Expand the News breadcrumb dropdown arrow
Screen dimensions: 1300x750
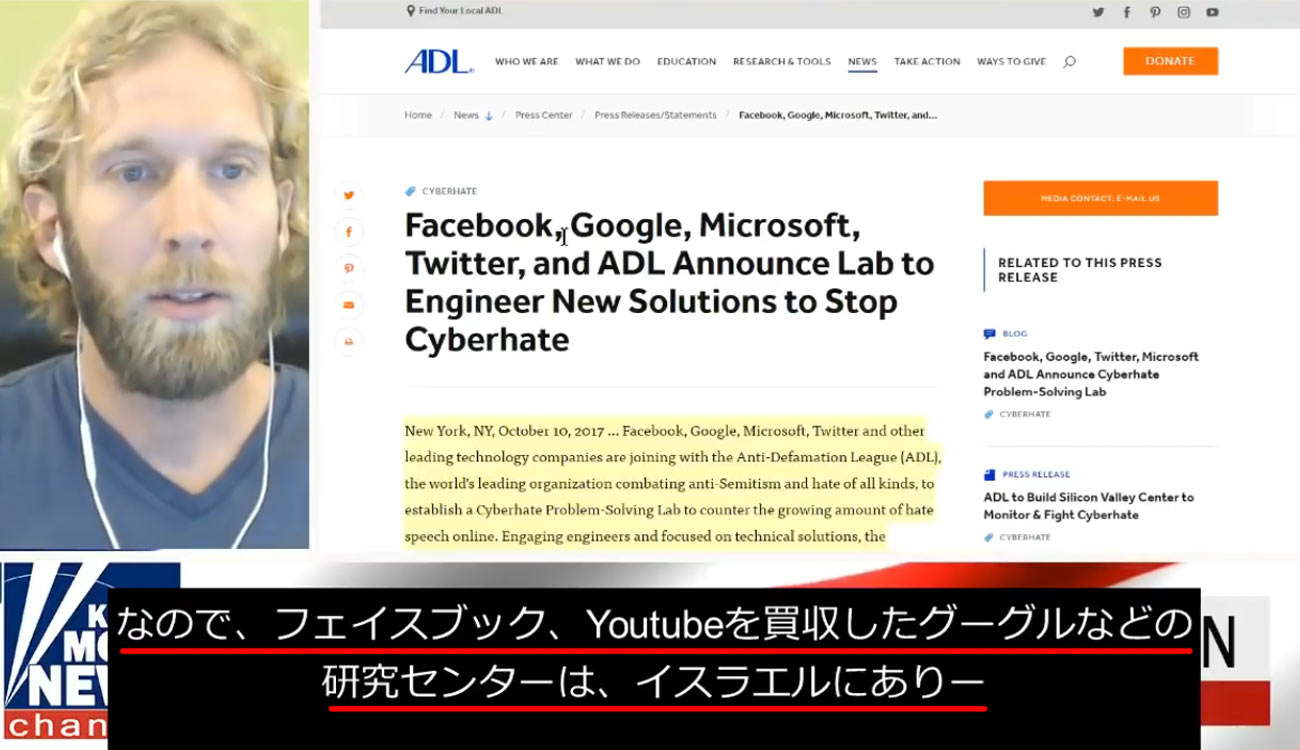tap(489, 116)
